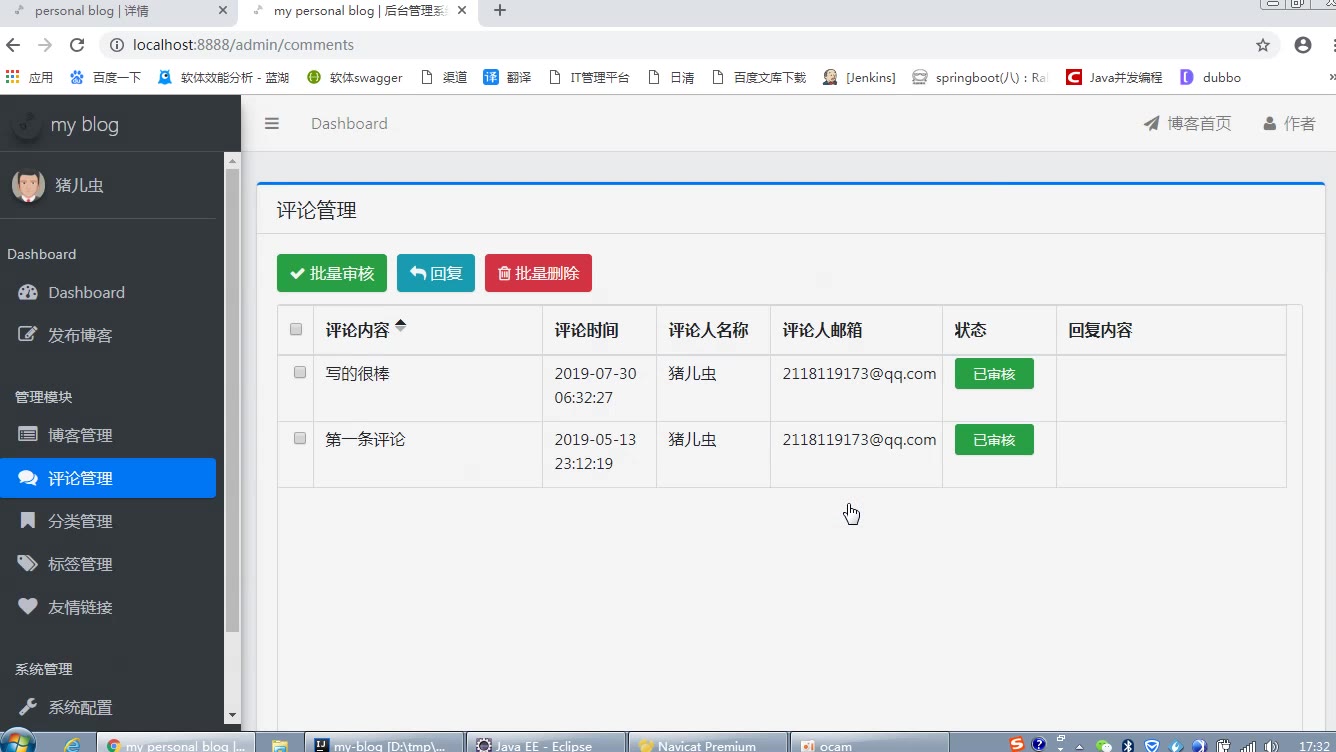Open the 百度一下 bookmark
This screenshot has width=1336, height=752.
point(106,77)
